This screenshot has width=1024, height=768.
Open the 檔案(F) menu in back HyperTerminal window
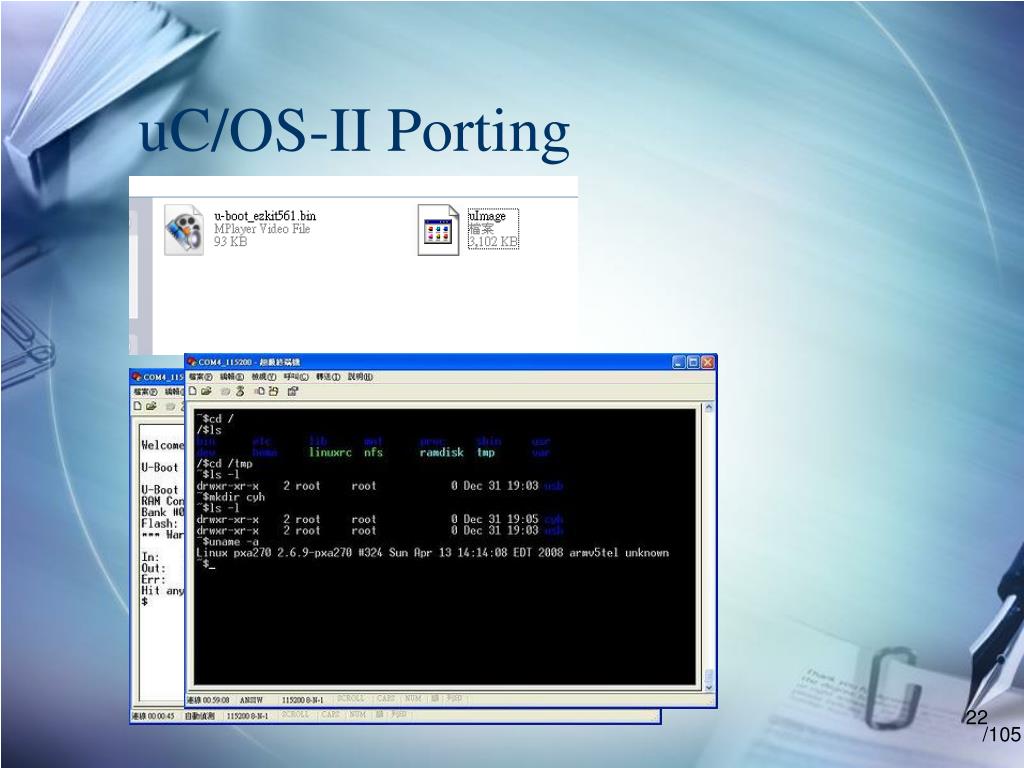[146, 392]
